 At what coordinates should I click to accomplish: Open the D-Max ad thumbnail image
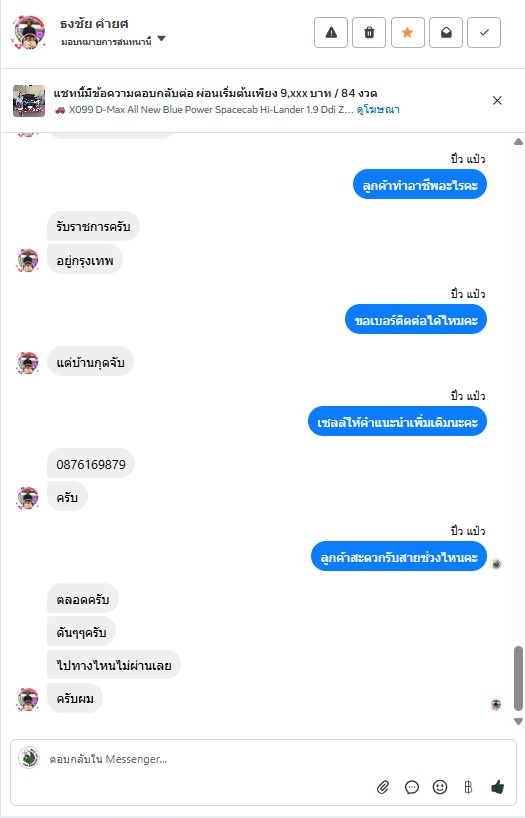(29, 101)
